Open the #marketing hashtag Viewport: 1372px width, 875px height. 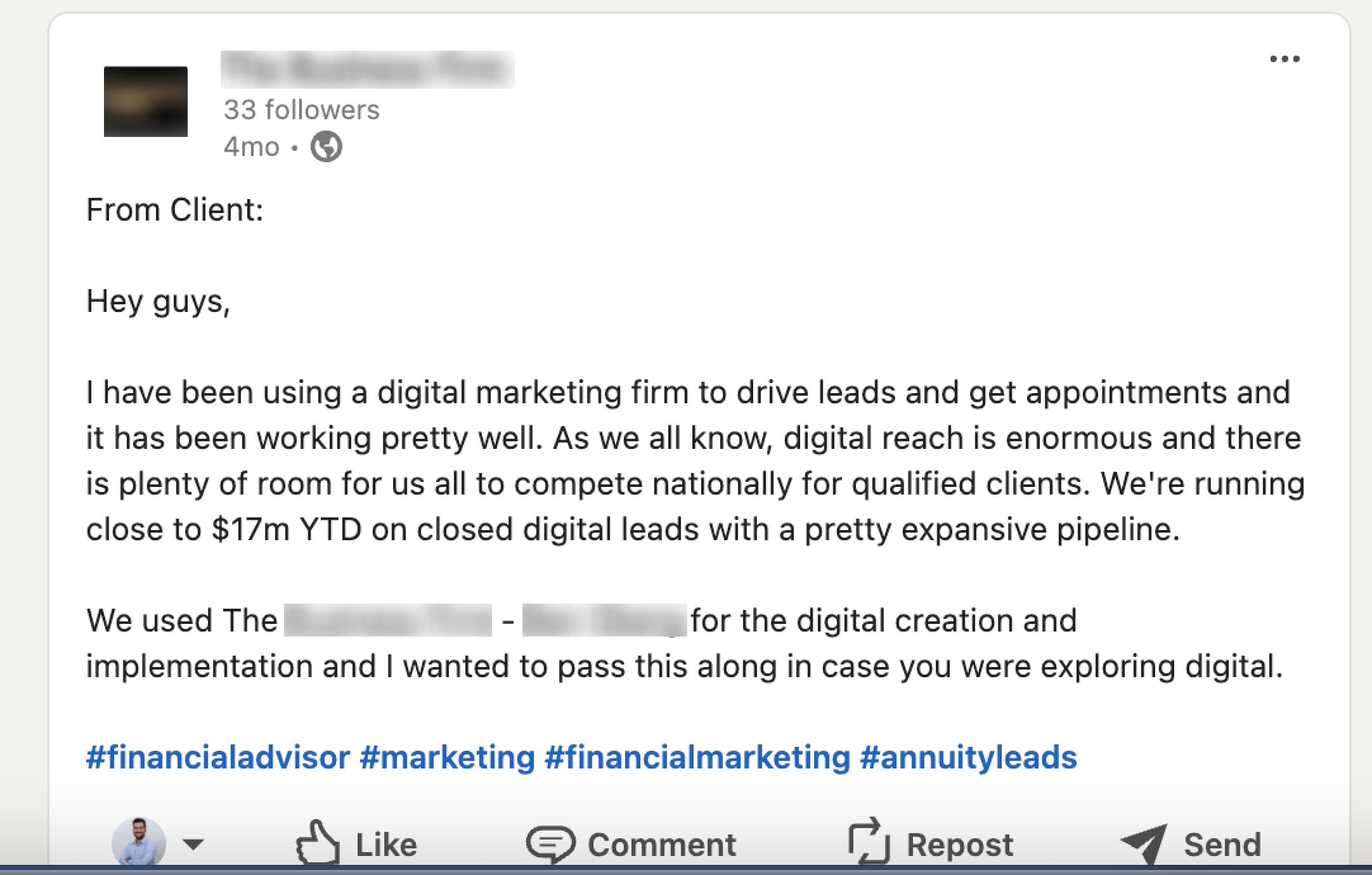pyautogui.click(x=447, y=757)
